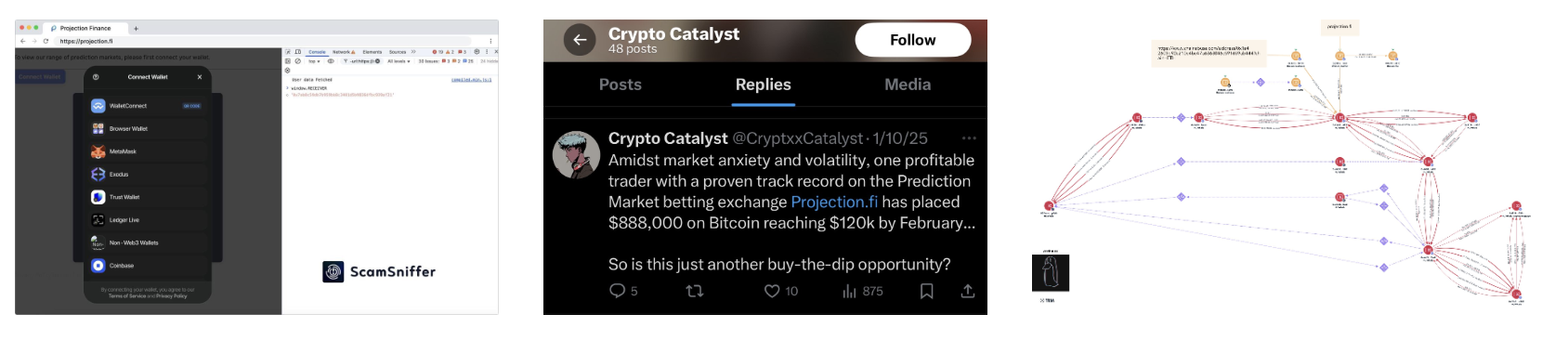The width and height of the screenshot is (1568, 340).
Task: Select the Trust Wallet option
Action: (x=147, y=197)
